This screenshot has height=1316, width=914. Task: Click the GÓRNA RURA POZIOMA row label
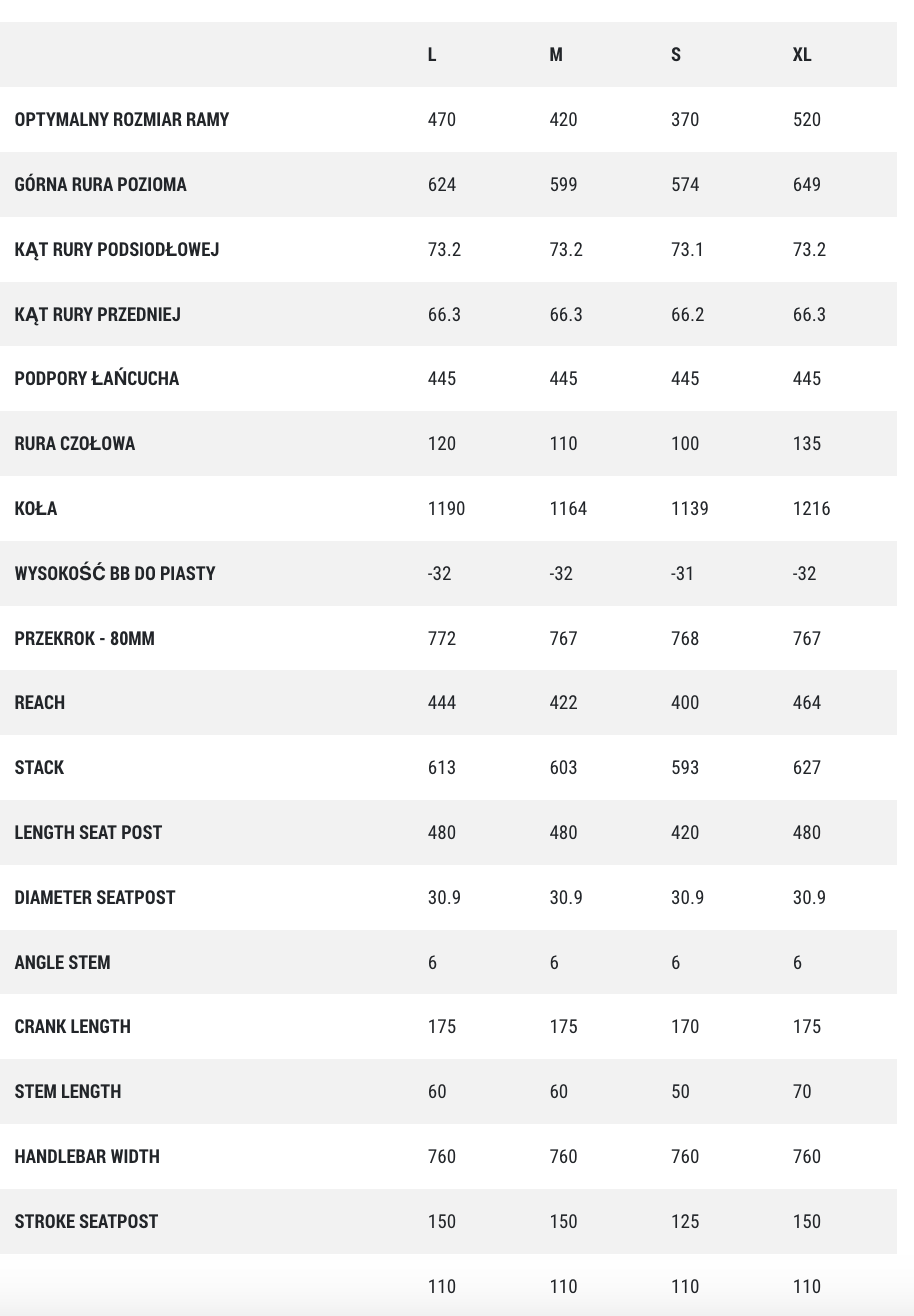click(100, 184)
